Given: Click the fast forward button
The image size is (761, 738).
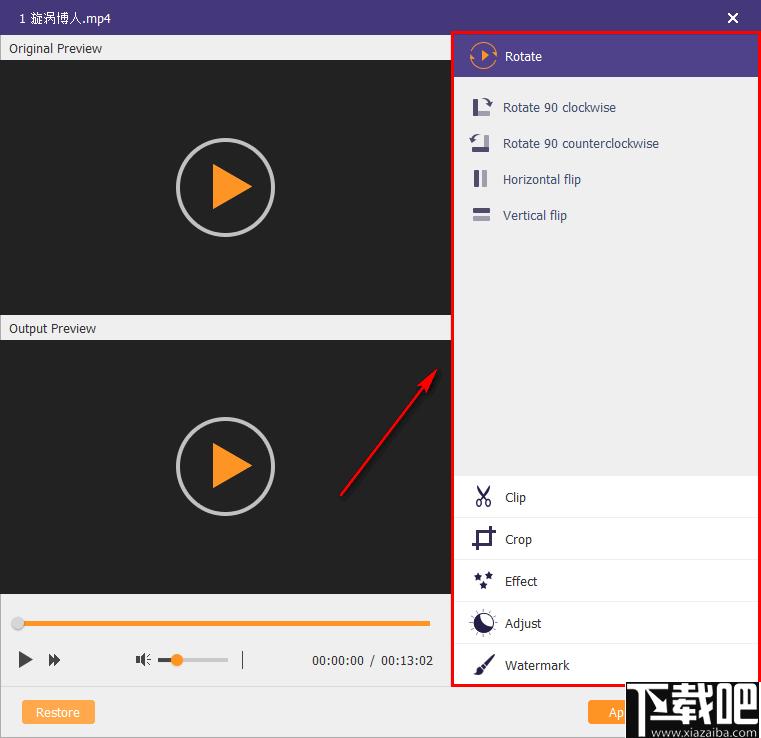Looking at the screenshot, I should coord(54,660).
